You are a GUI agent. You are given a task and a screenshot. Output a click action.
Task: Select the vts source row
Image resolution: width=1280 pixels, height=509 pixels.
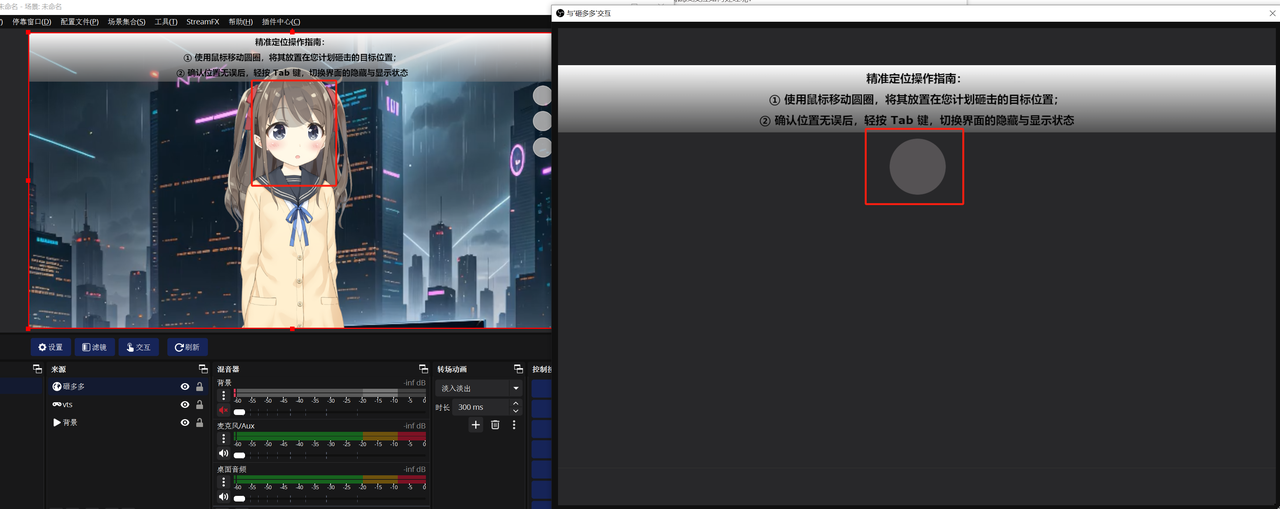coord(127,405)
